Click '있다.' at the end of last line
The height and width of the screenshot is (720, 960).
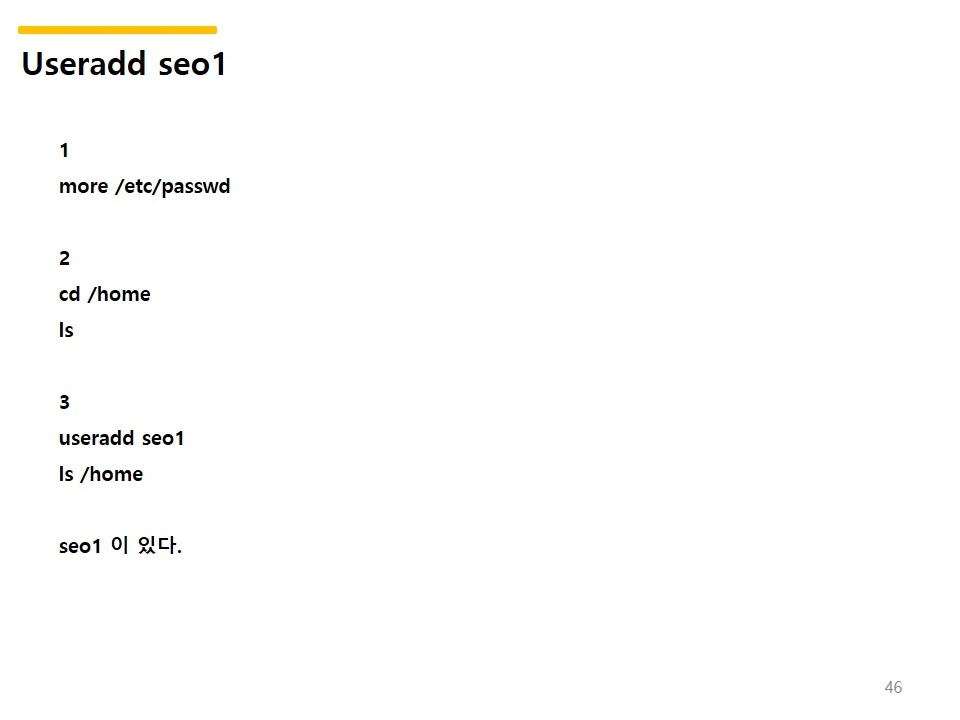(x=159, y=547)
